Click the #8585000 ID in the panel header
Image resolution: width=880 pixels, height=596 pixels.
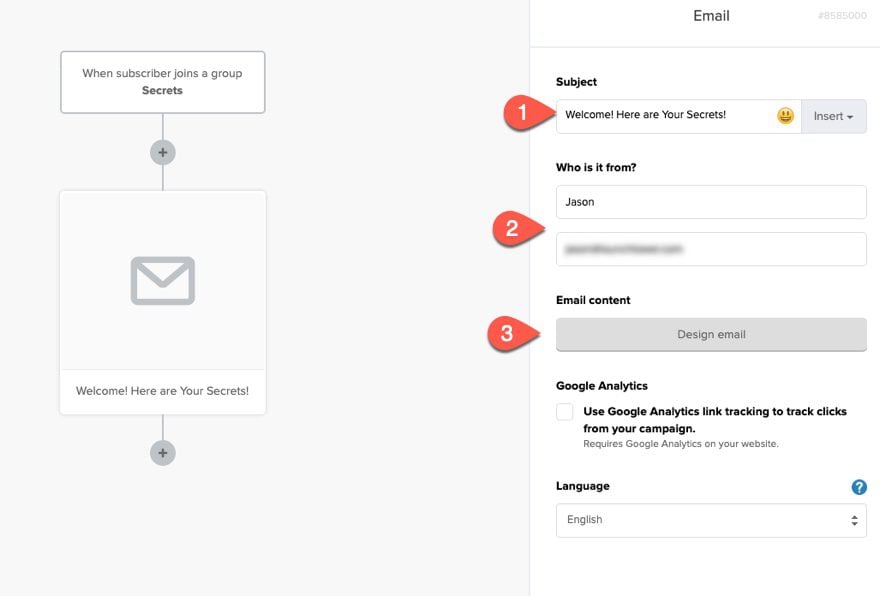(x=841, y=16)
